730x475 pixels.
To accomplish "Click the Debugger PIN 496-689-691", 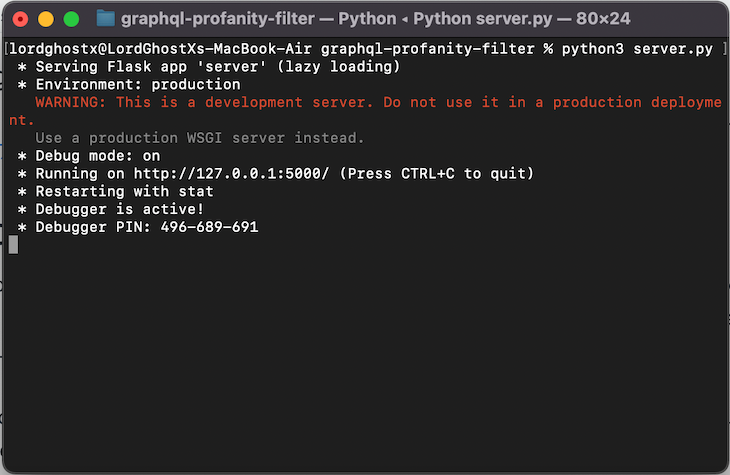I will (x=210, y=227).
